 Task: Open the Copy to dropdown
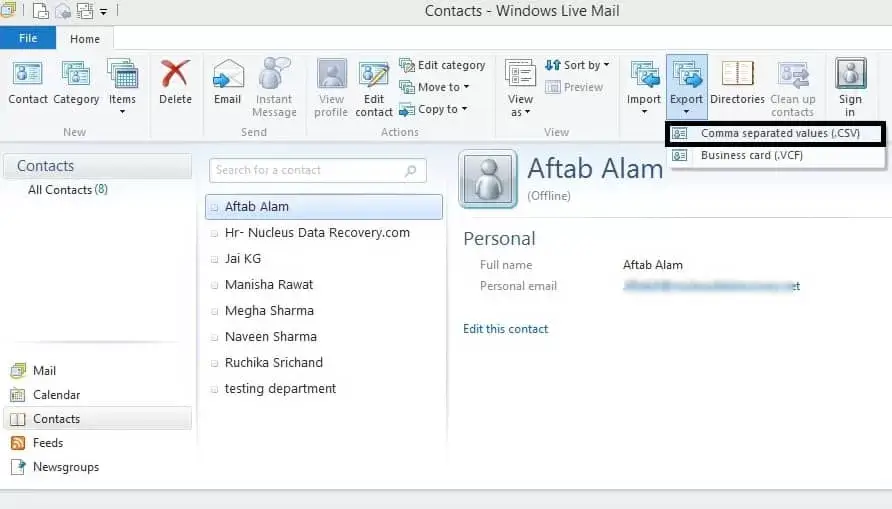click(x=433, y=109)
